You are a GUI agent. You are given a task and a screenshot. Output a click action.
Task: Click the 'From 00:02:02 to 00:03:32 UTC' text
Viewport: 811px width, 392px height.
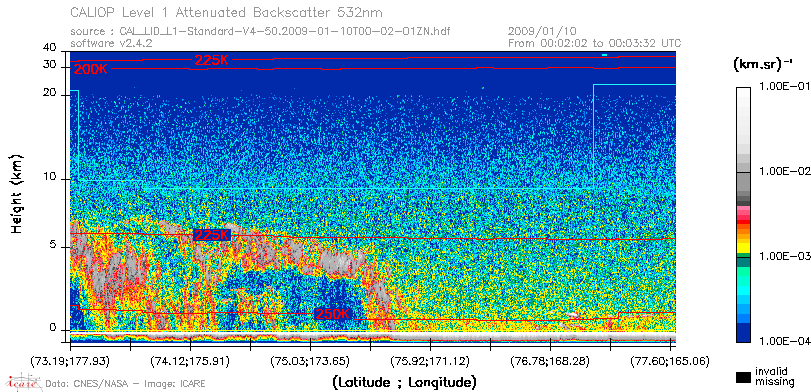594,43
